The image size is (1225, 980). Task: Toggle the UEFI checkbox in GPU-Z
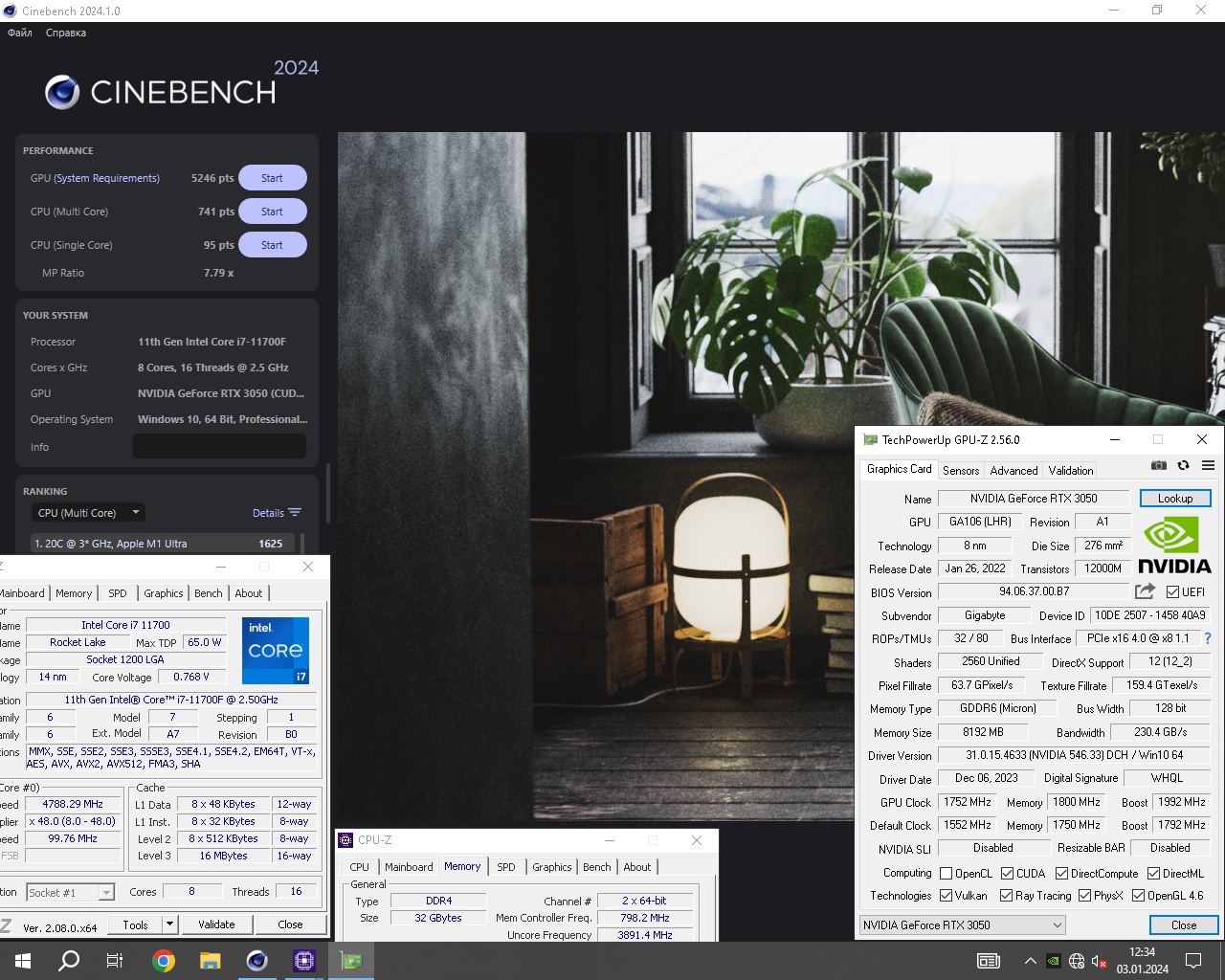[1172, 592]
